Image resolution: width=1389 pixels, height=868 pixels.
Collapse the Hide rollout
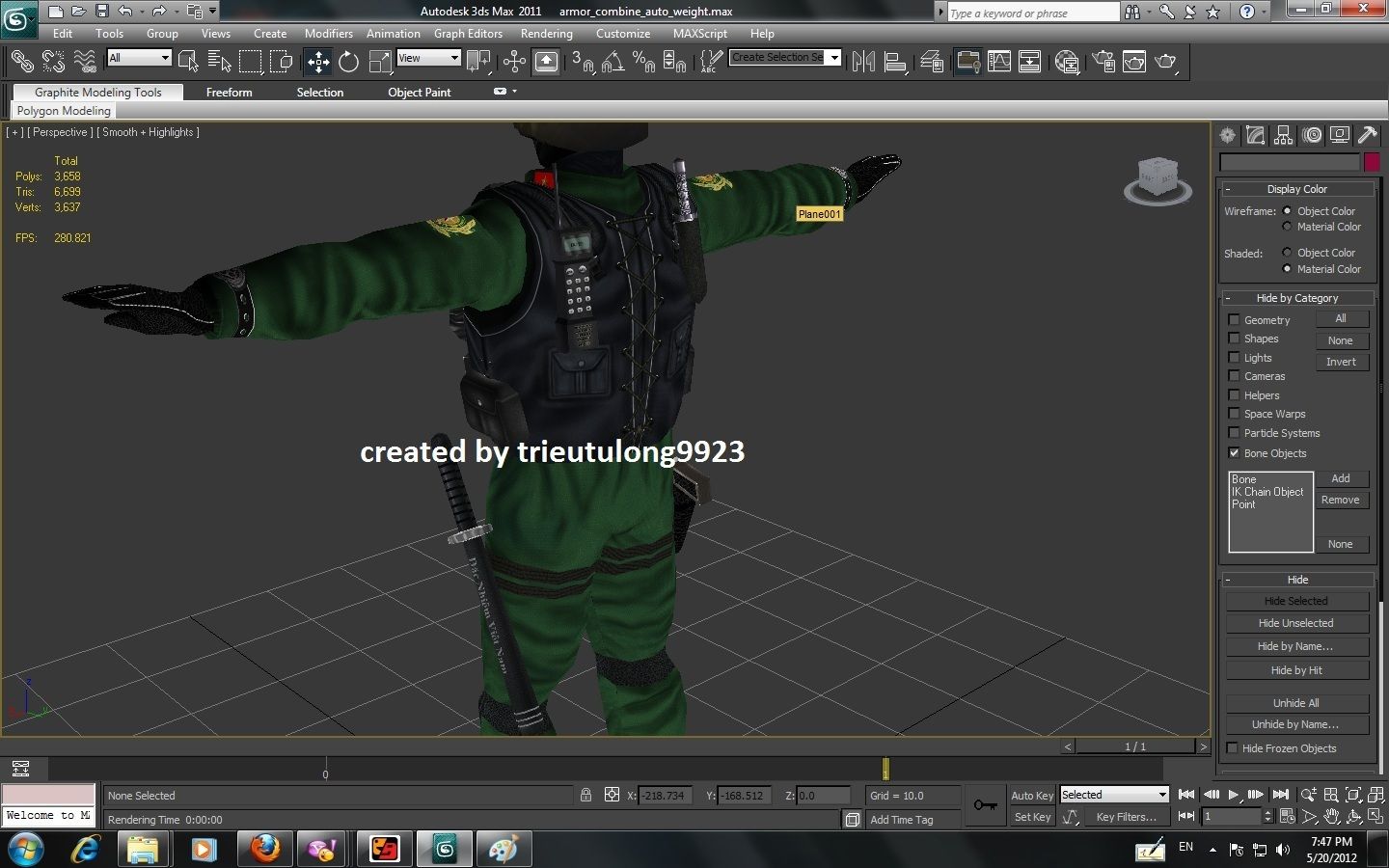pos(1297,580)
